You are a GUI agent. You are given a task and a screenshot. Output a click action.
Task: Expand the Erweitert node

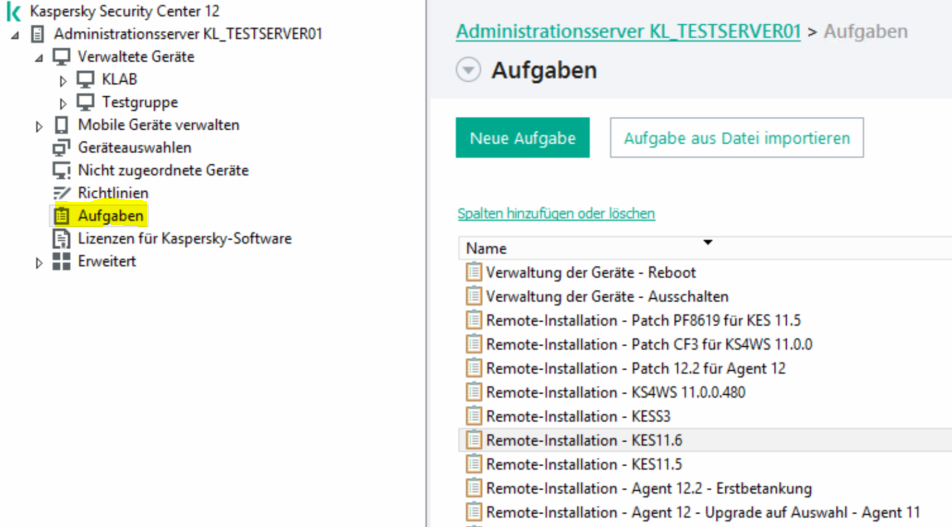39,263
